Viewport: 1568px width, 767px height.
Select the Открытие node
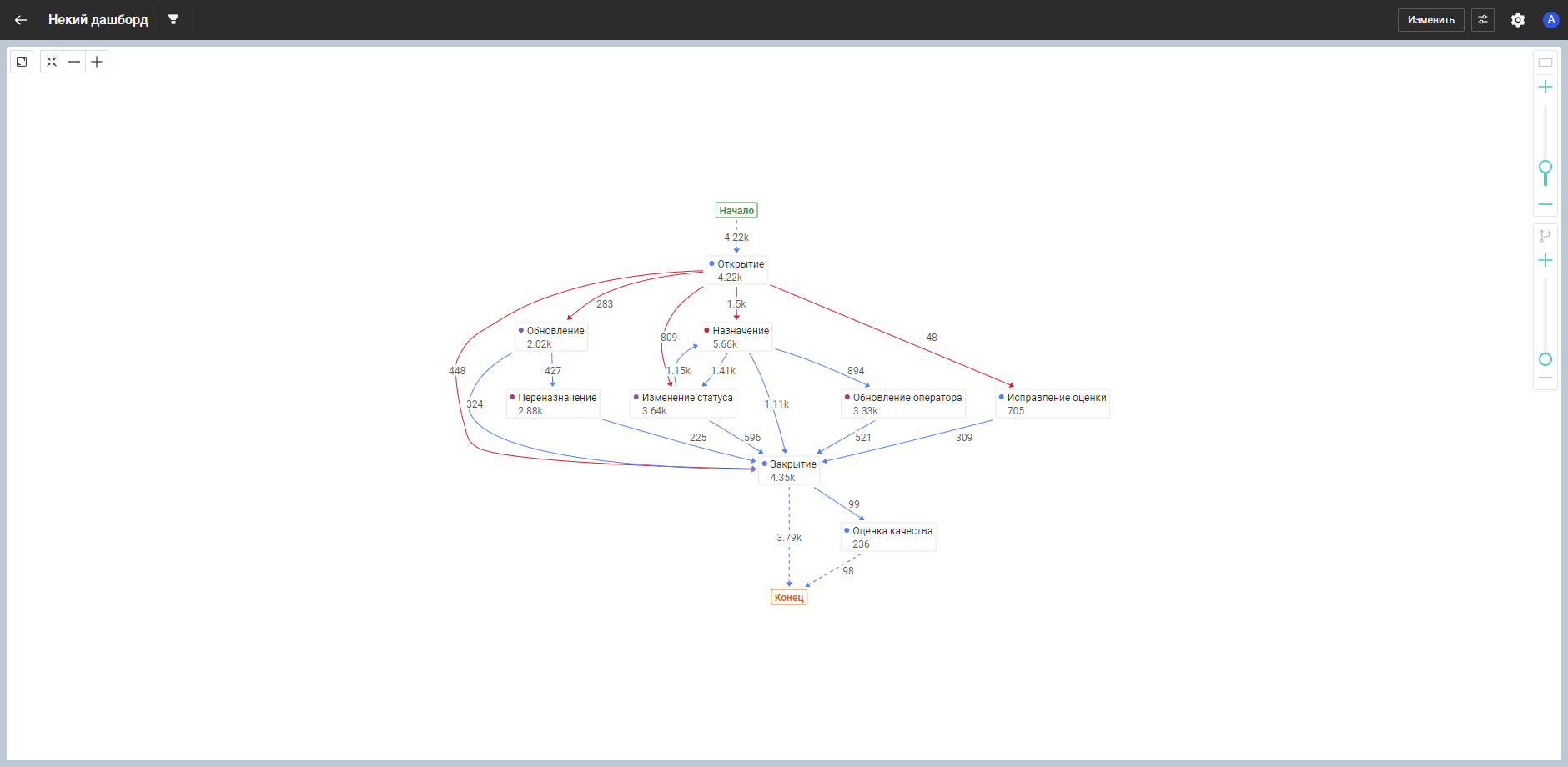(736, 271)
